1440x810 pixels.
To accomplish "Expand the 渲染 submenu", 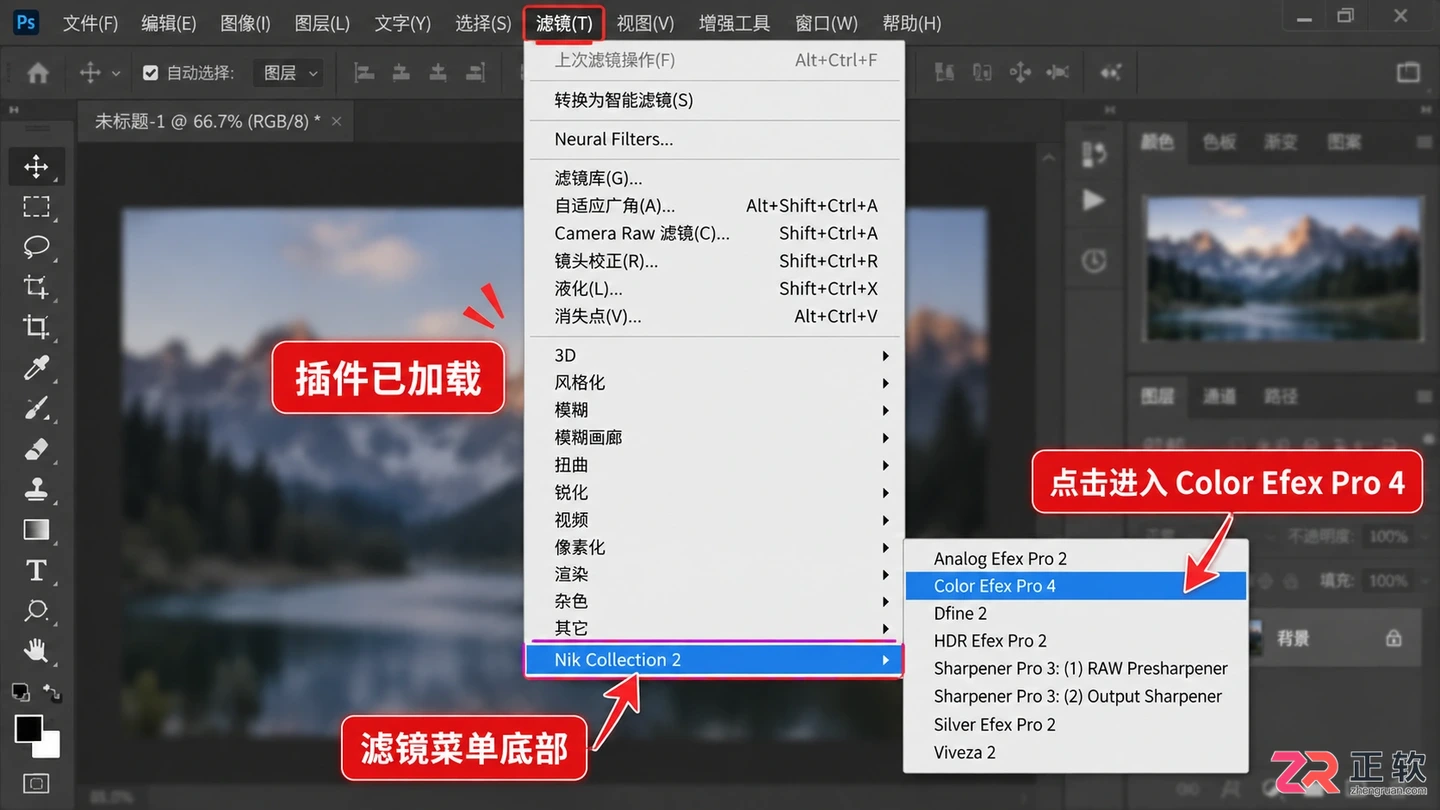I will point(715,574).
